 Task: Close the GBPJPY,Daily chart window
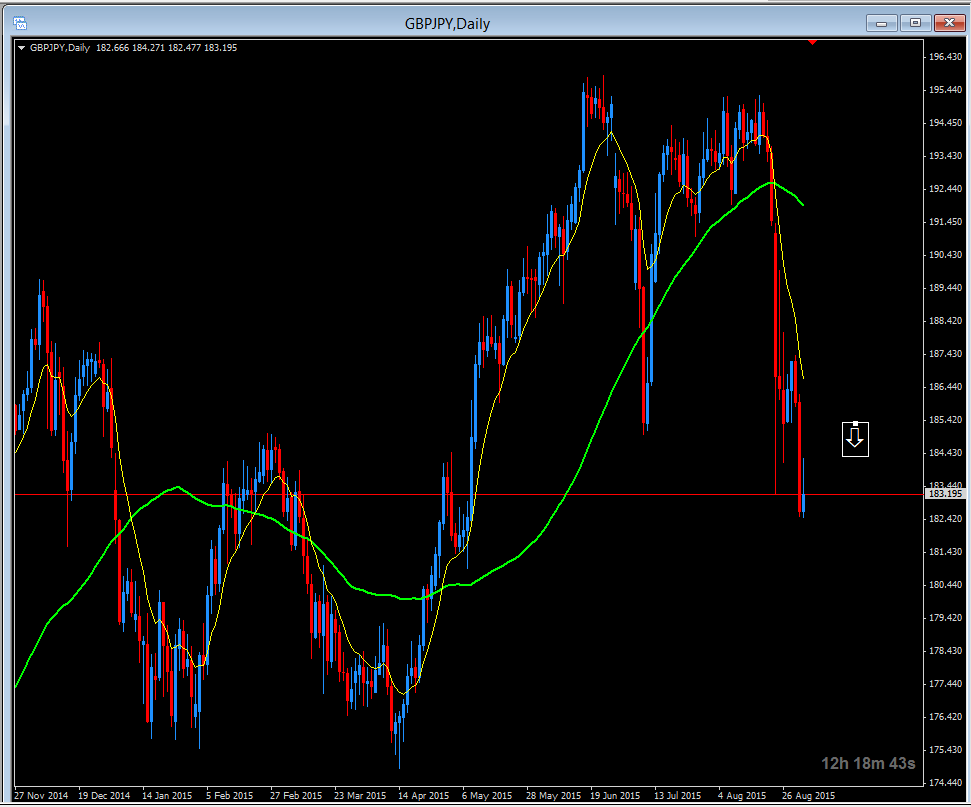(947, 22)
